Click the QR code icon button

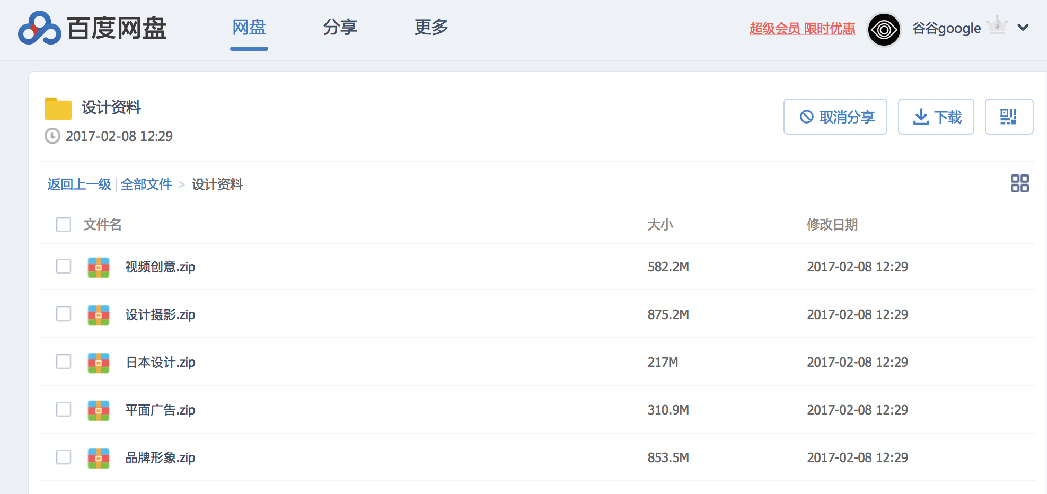(1008, 117)
